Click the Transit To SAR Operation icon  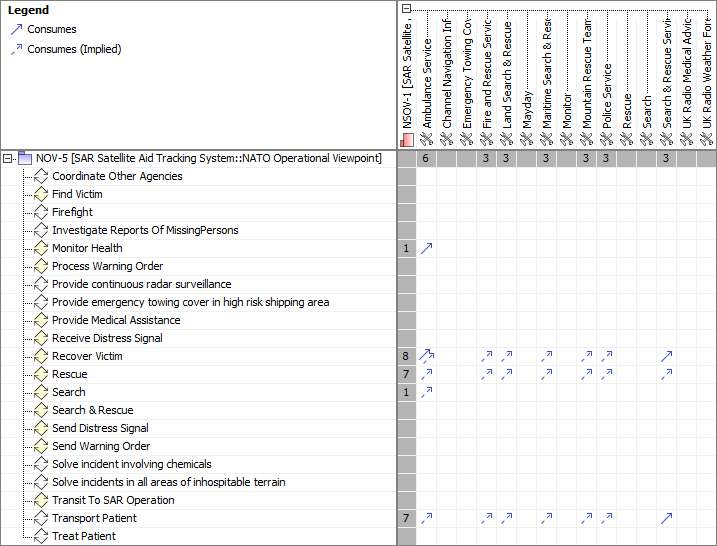(x=41, y=500)
